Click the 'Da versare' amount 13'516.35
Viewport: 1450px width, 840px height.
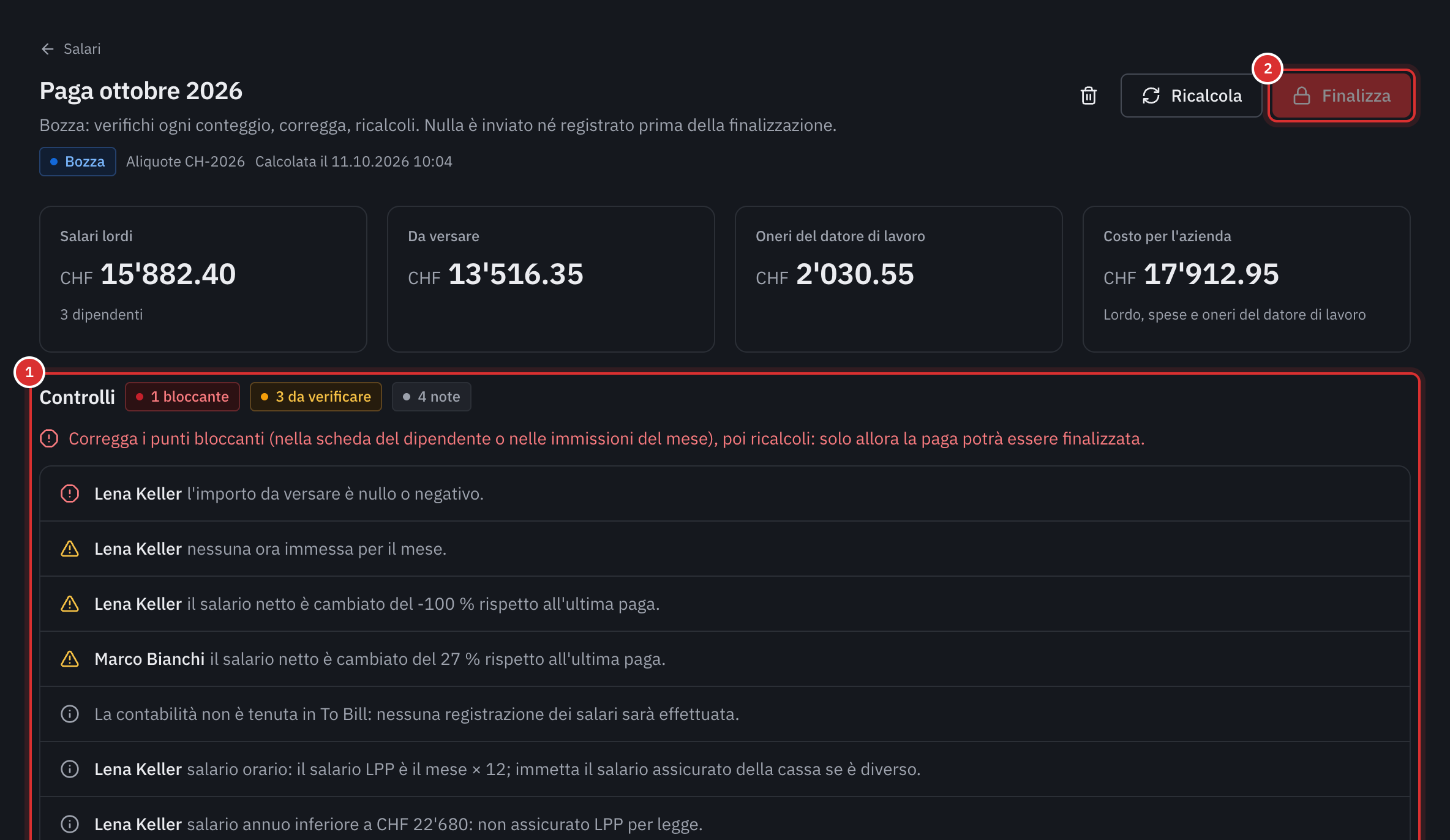(516, 274)
